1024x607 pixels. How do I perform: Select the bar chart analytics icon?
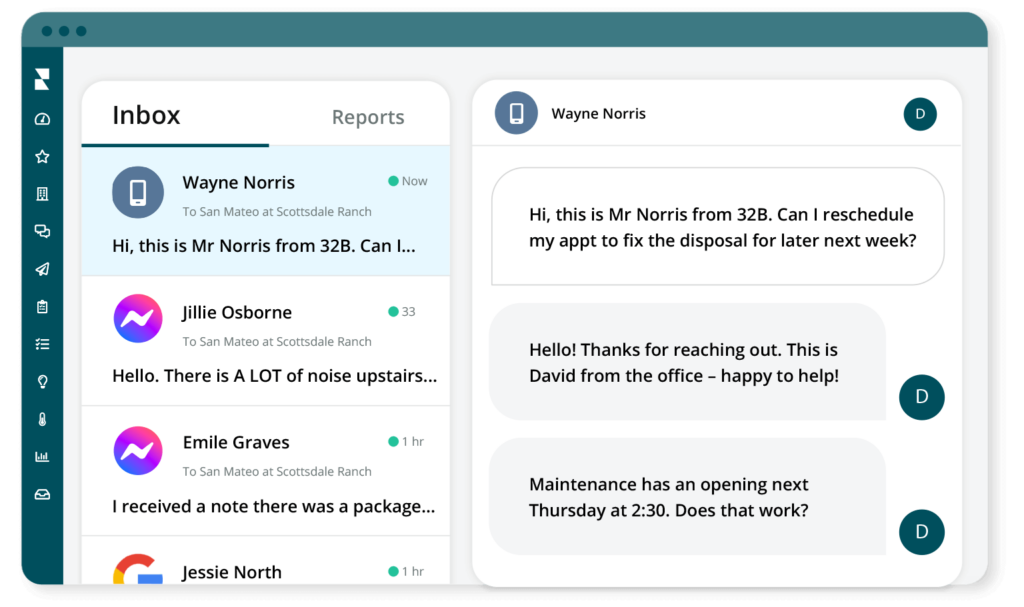coord(41,455)
